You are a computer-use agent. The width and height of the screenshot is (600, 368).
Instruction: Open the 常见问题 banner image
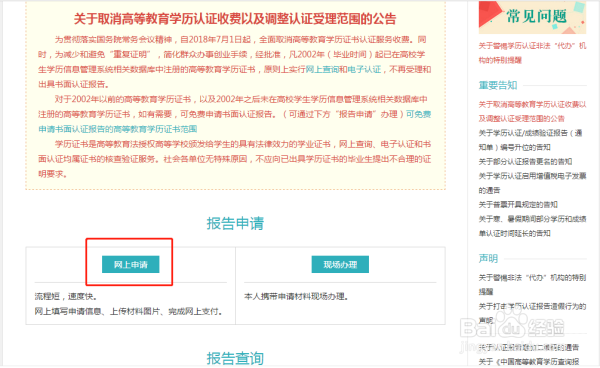click(532, 17)
